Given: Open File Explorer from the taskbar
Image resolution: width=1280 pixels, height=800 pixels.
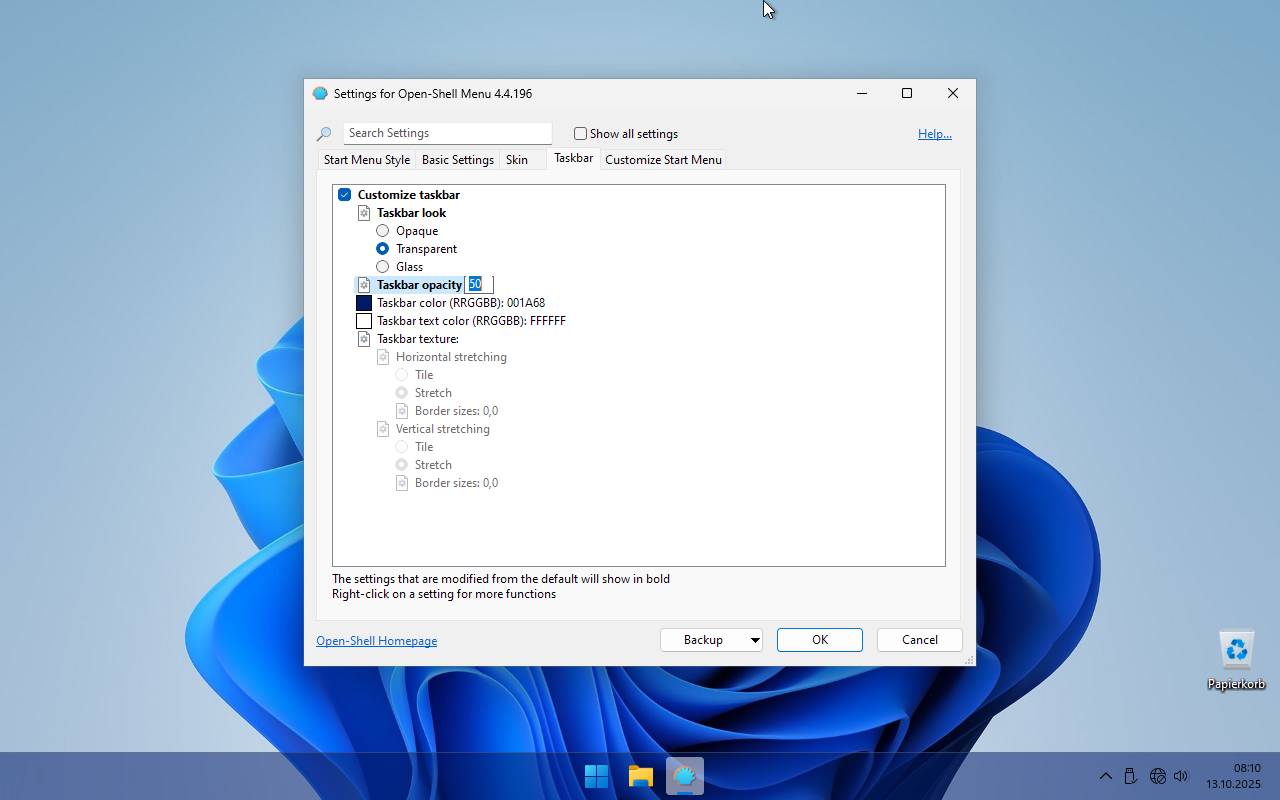Looking at the screenshot, I should coord(641,776).
